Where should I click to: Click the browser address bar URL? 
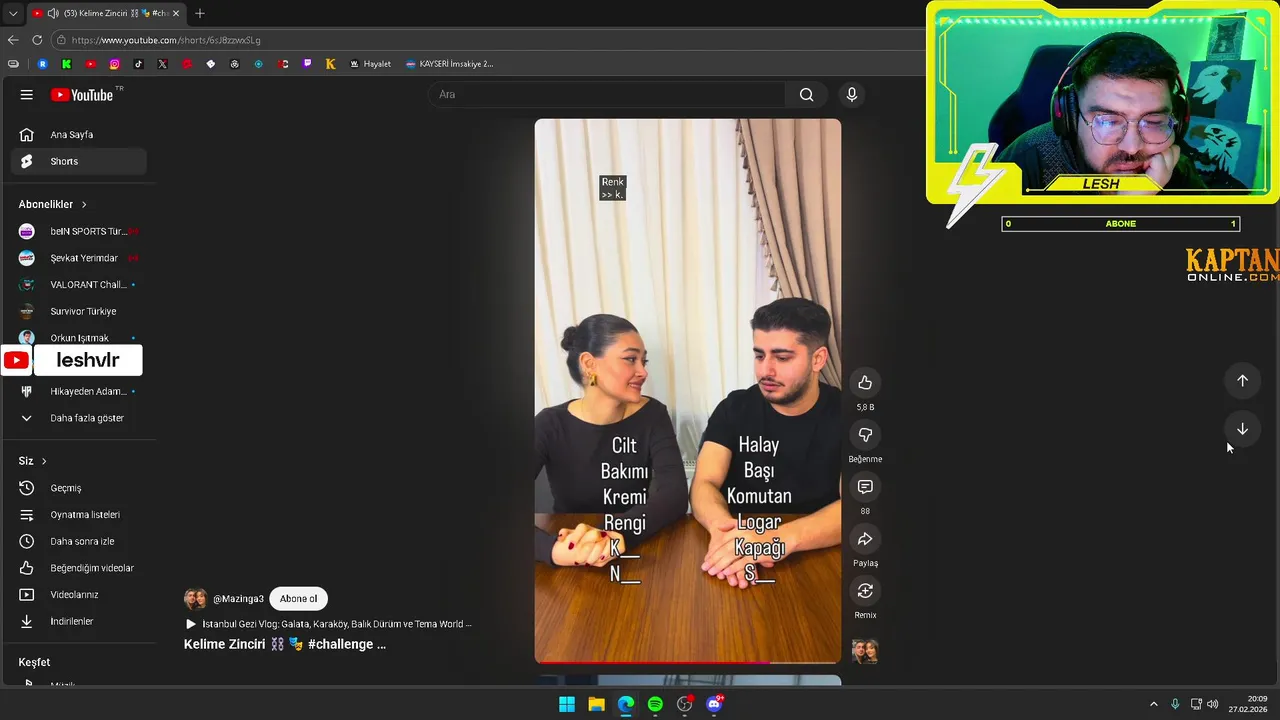click(x=166, y=40)
